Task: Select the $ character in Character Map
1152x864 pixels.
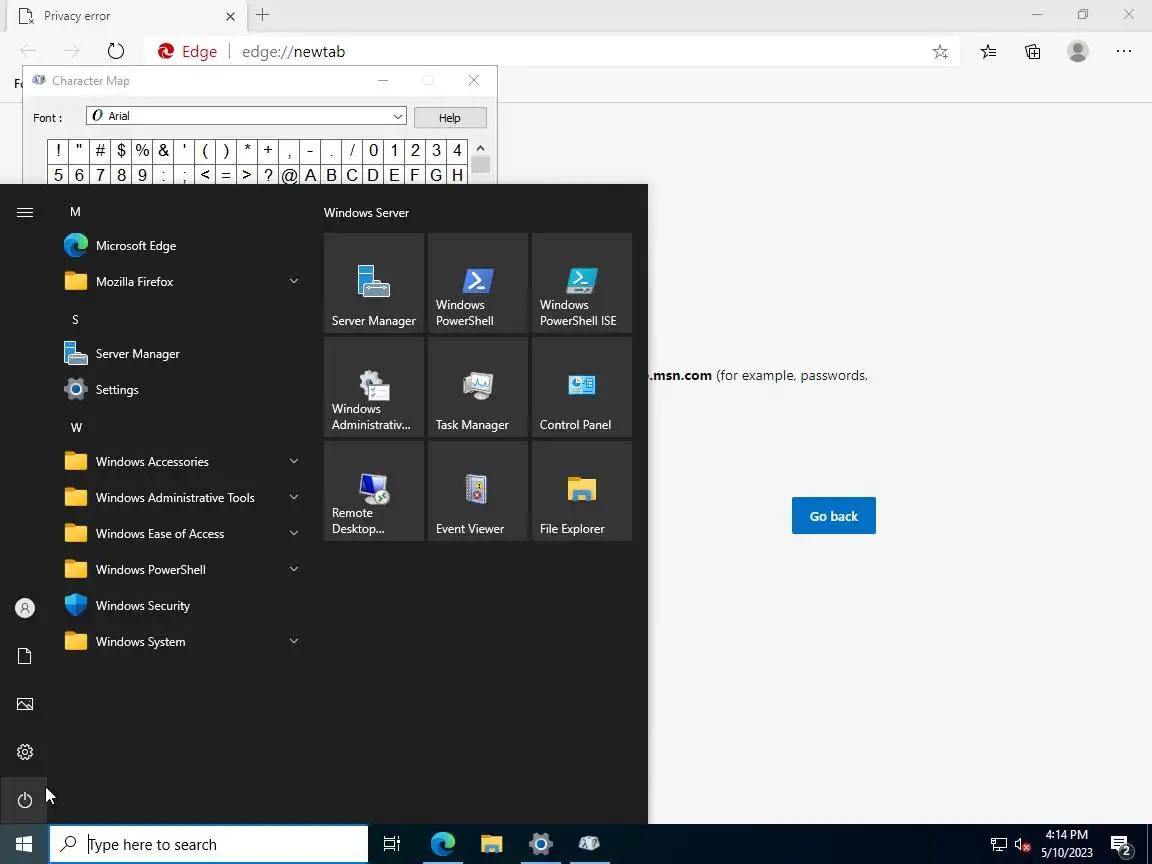Action: coord(121,151)
